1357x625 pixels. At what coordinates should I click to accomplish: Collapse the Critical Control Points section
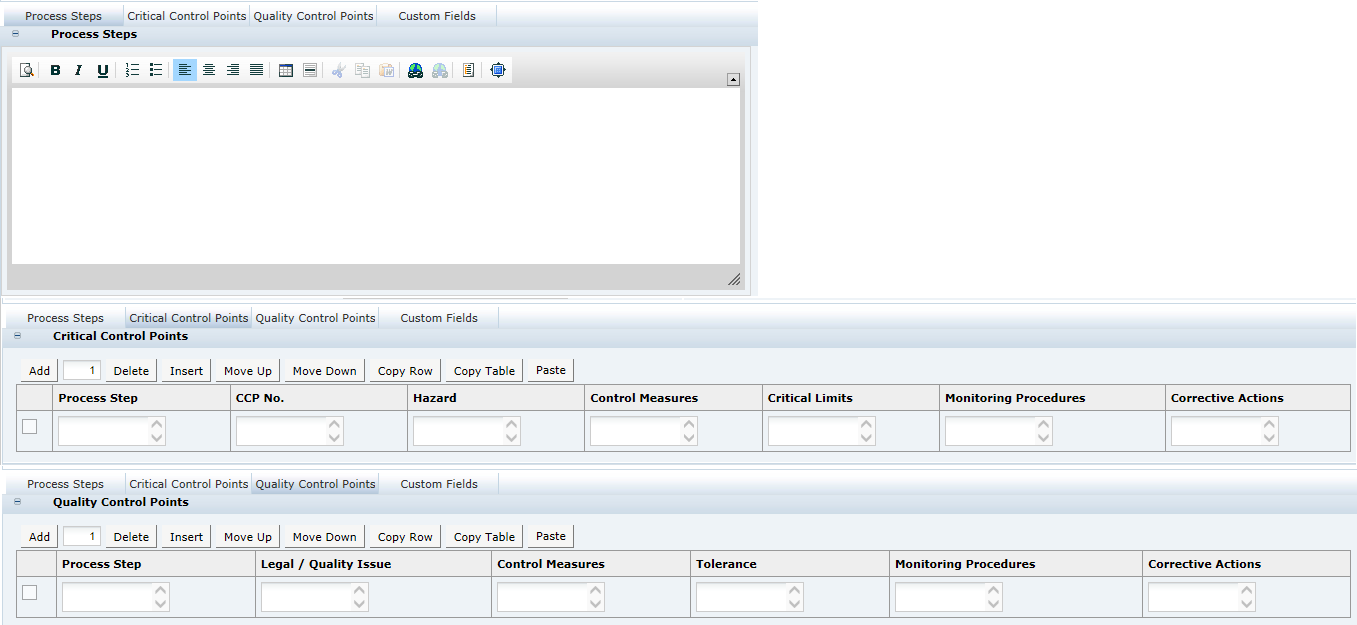point(16,335)
